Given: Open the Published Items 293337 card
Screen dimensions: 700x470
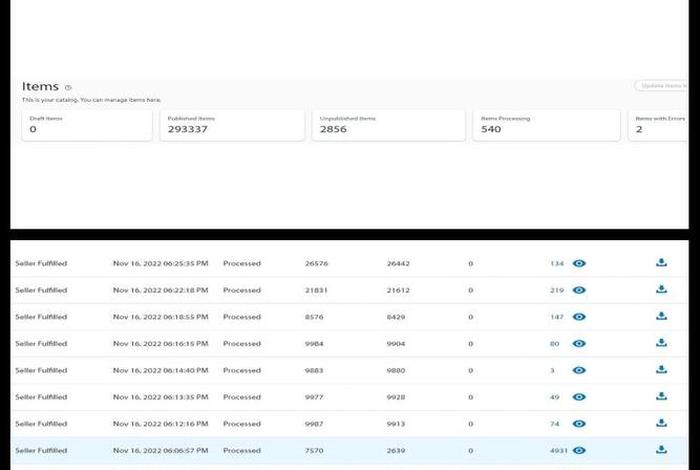Looking at the screenshot, I should click(x=231, y=125).
